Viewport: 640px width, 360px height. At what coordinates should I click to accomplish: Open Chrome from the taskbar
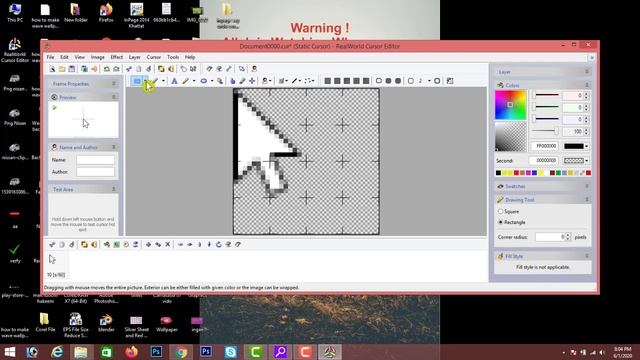181,352
